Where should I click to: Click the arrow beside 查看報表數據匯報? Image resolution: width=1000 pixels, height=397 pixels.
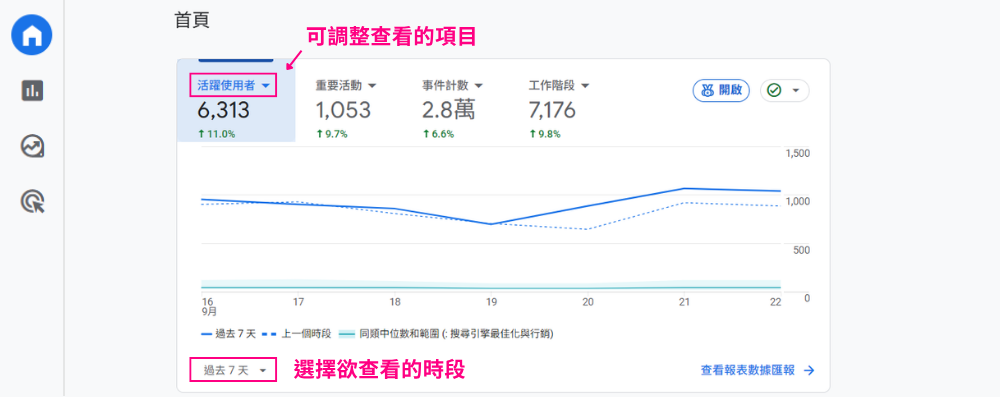[x=809, y=371]
